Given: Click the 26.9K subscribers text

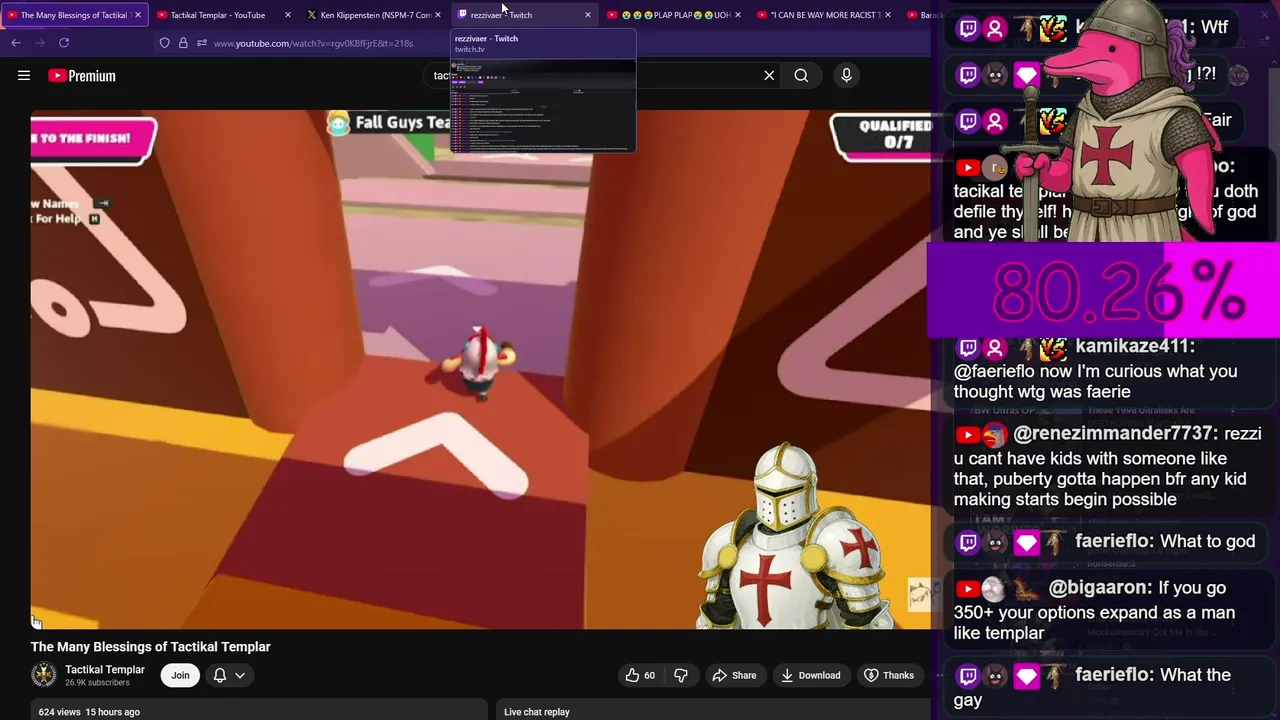Looking at the screenshot, I should [97, 683].
